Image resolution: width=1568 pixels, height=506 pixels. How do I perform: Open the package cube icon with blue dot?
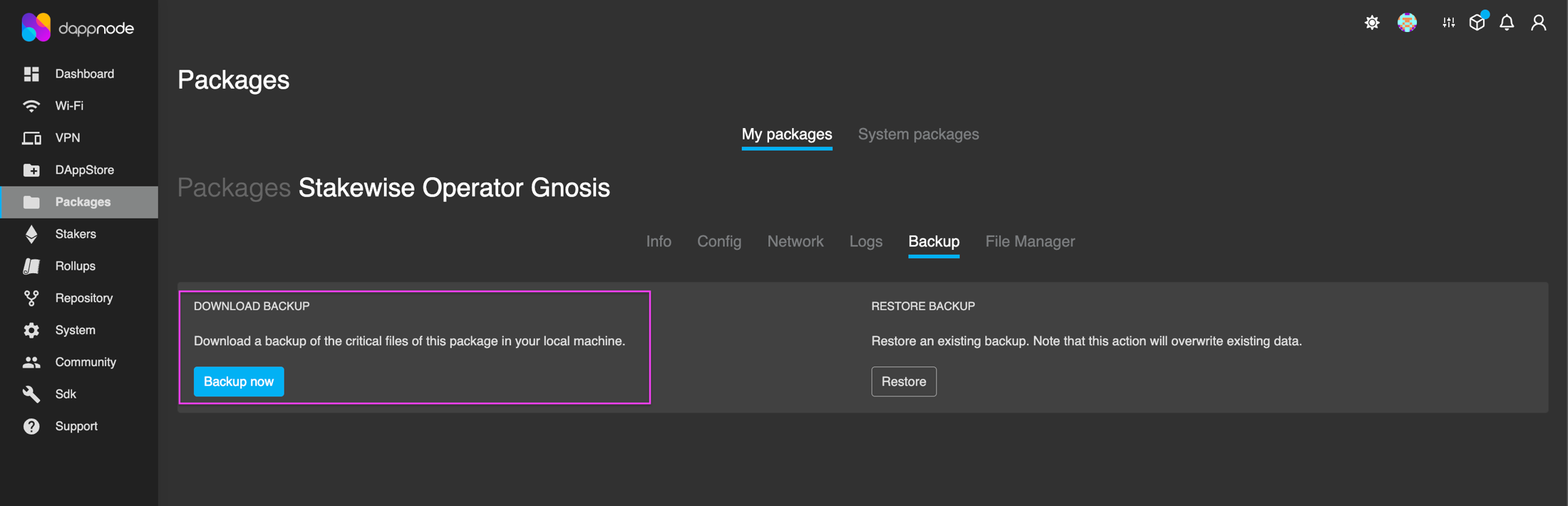coord(1477,23)
